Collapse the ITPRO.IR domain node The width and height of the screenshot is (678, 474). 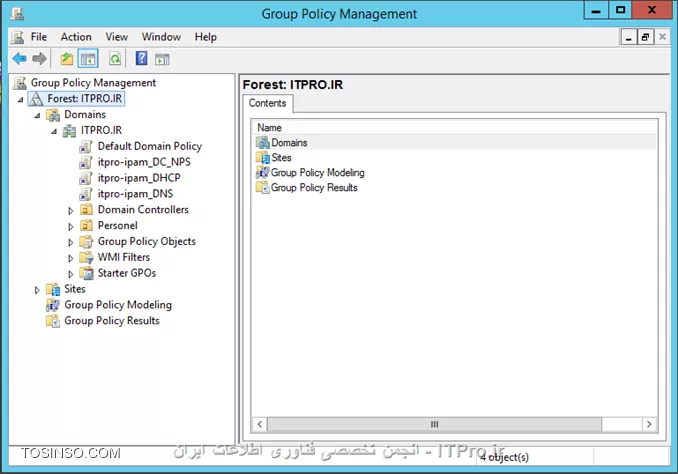click(54, 131)
